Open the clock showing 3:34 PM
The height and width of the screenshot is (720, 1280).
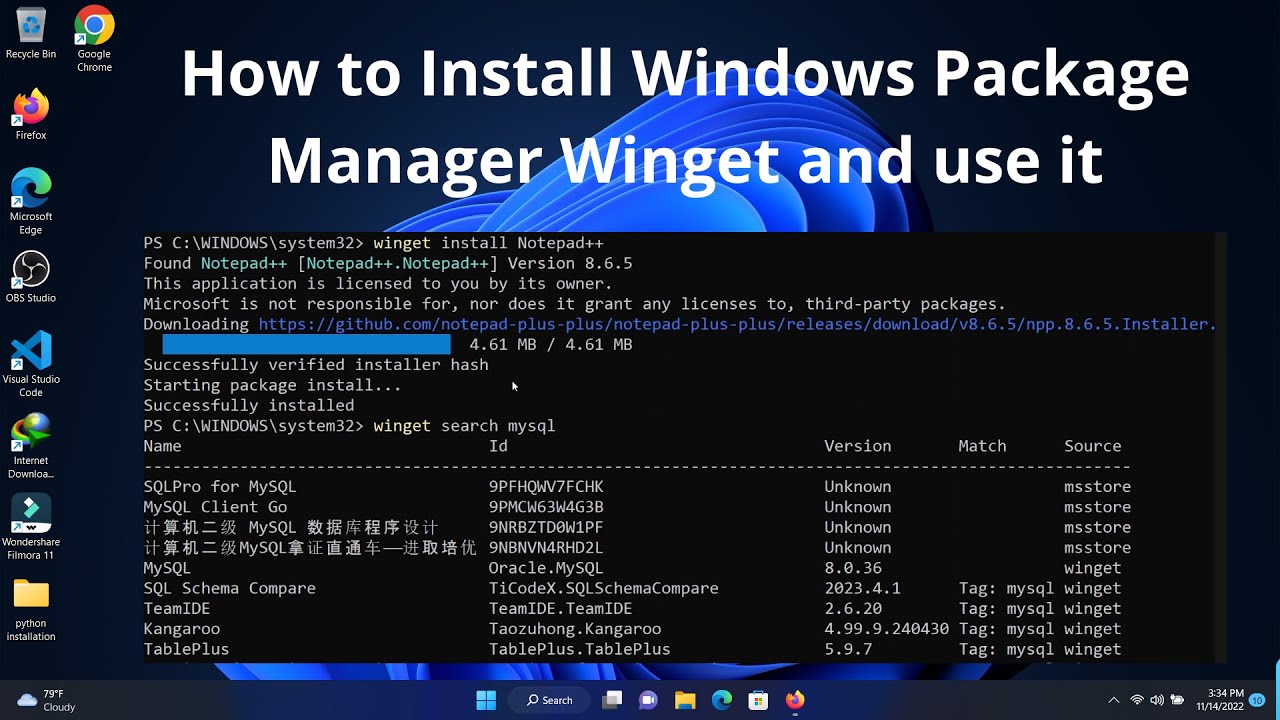pos(1222,700)
